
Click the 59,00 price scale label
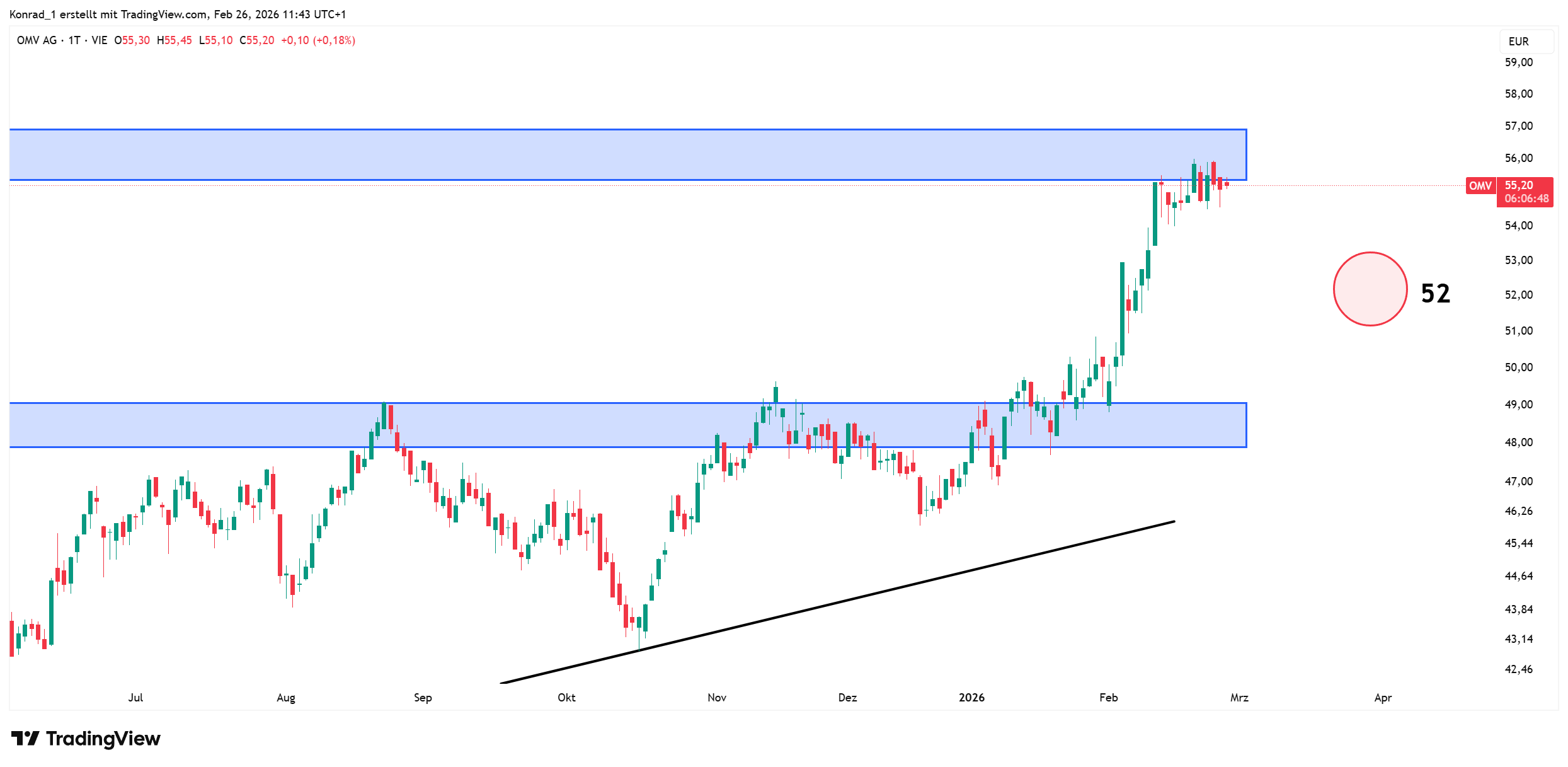tap(1518, 62)
